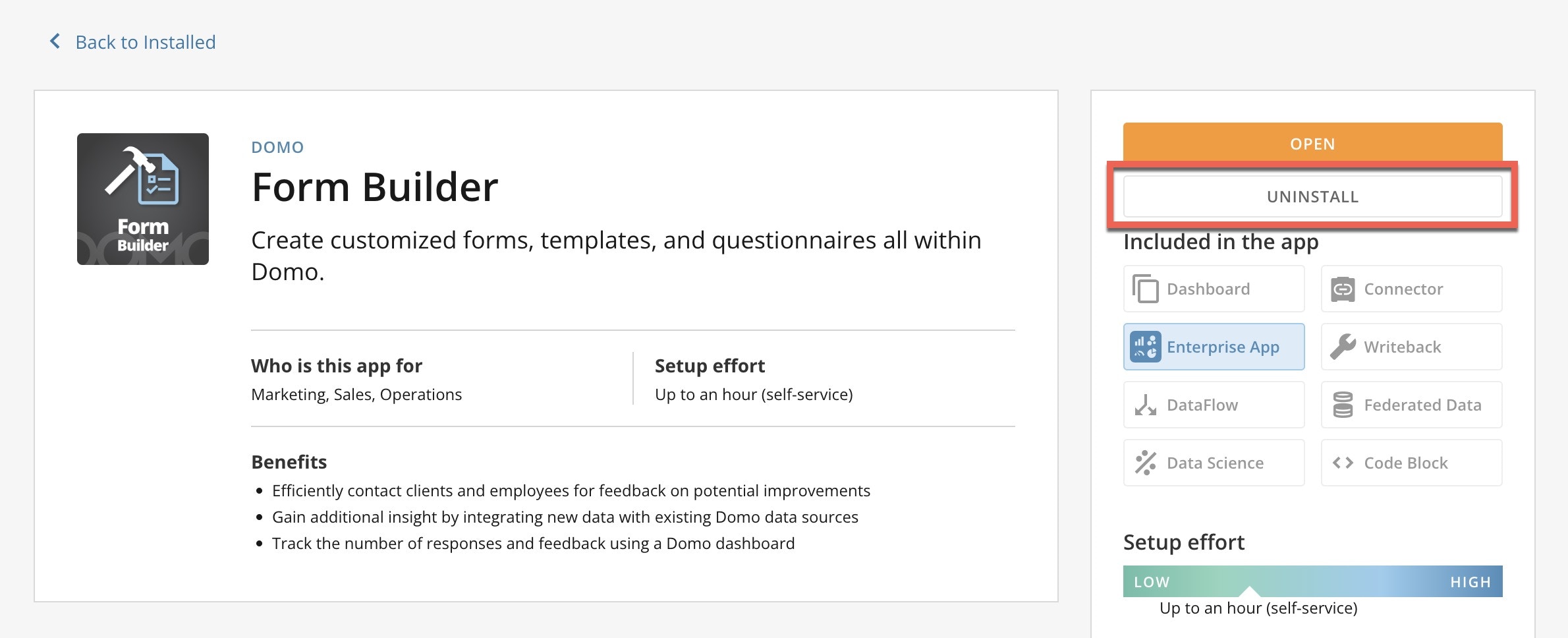The height and width of the screenshot is (638, 1568).
Task: Open the Form Builder app
Action: (1312, 142)
